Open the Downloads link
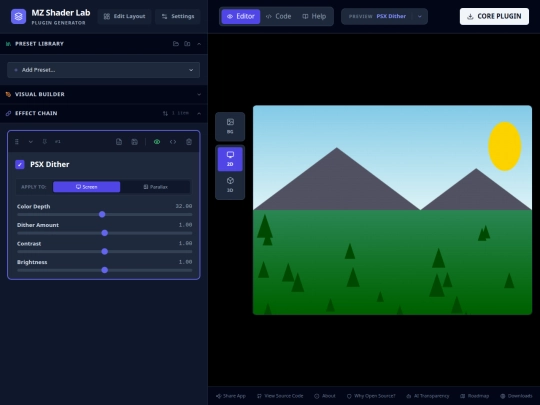 tap(516, 396)
